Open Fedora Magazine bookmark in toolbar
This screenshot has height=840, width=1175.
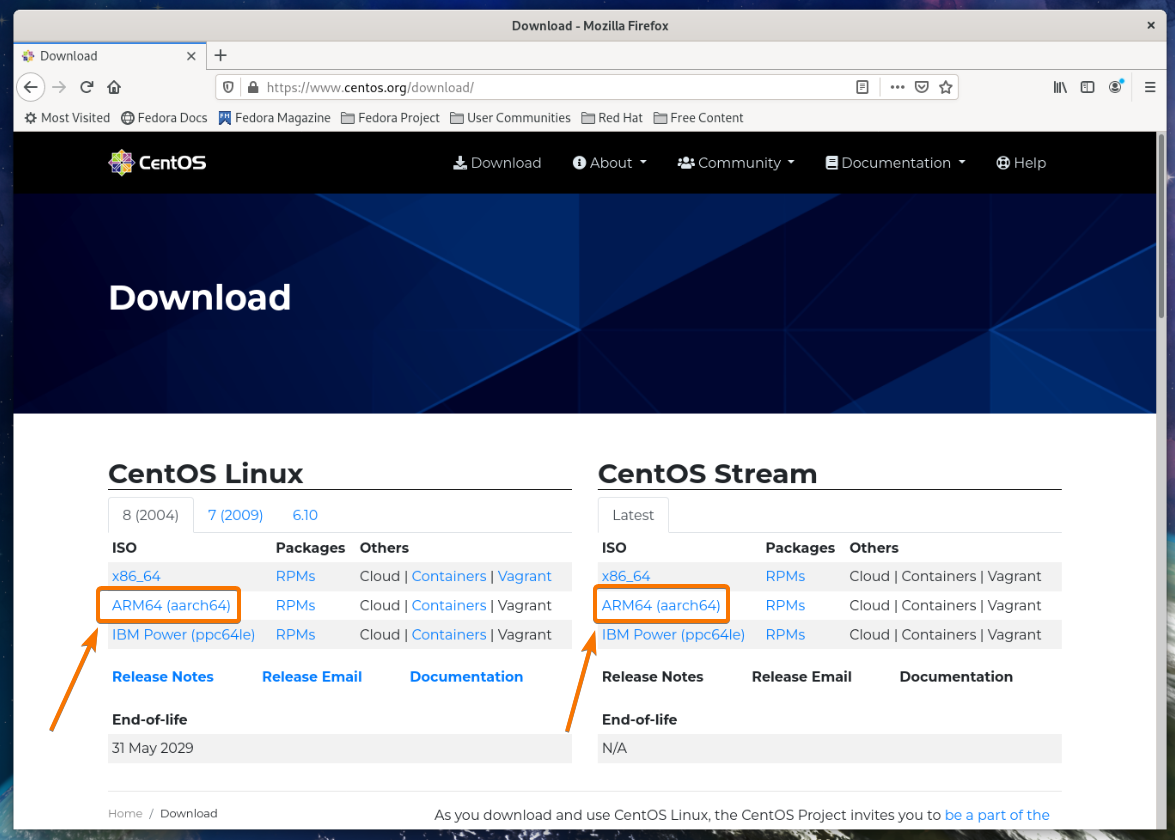(274, 118)
